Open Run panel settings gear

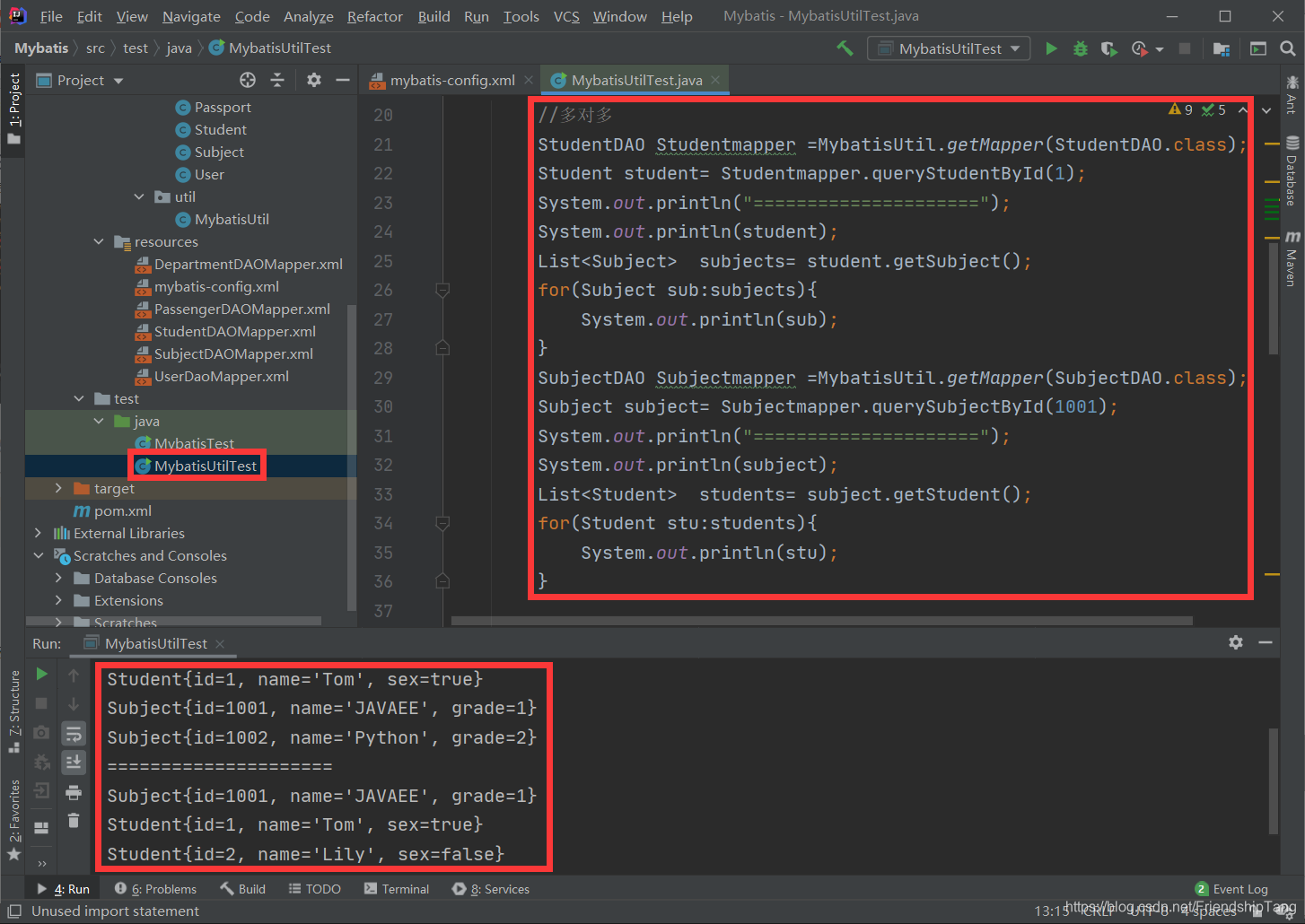tap(1236, 642)
